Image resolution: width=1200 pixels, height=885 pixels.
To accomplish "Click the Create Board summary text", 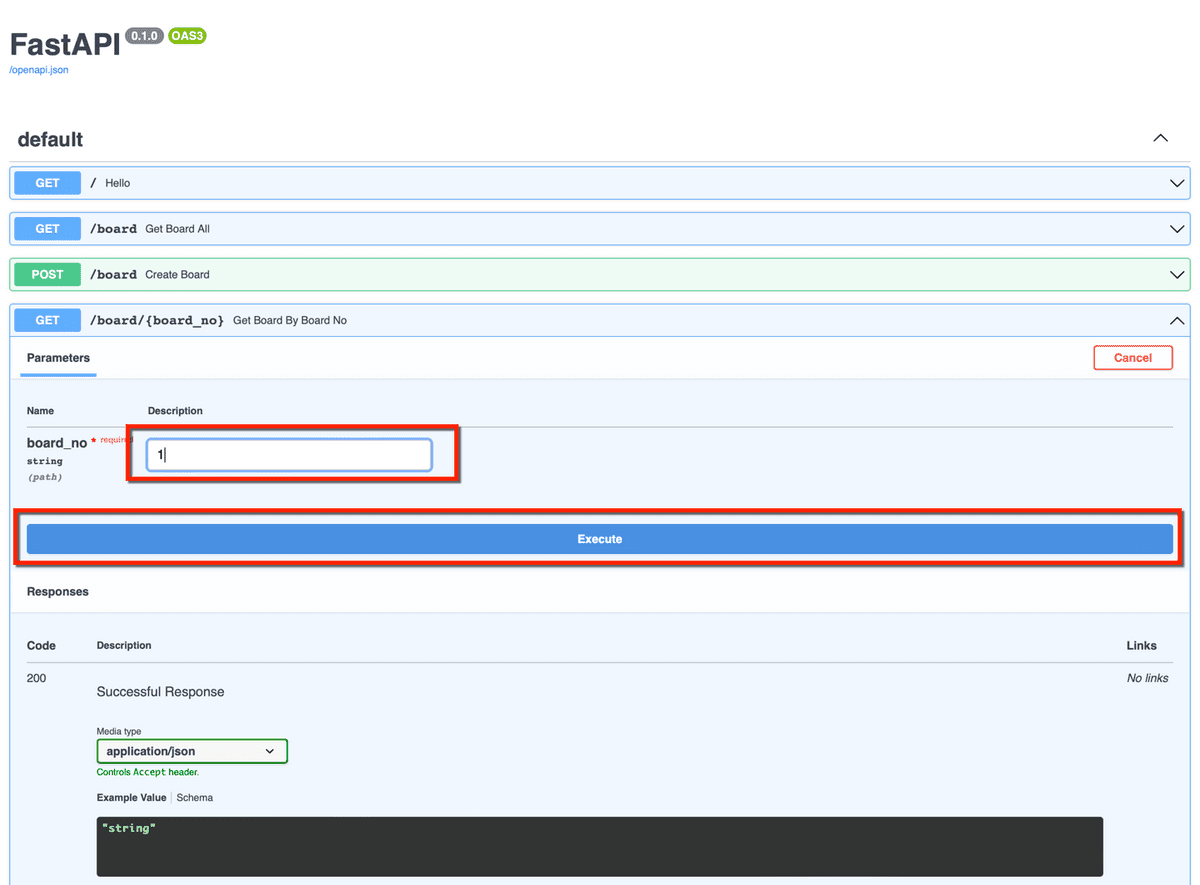I will pos(178,274).
